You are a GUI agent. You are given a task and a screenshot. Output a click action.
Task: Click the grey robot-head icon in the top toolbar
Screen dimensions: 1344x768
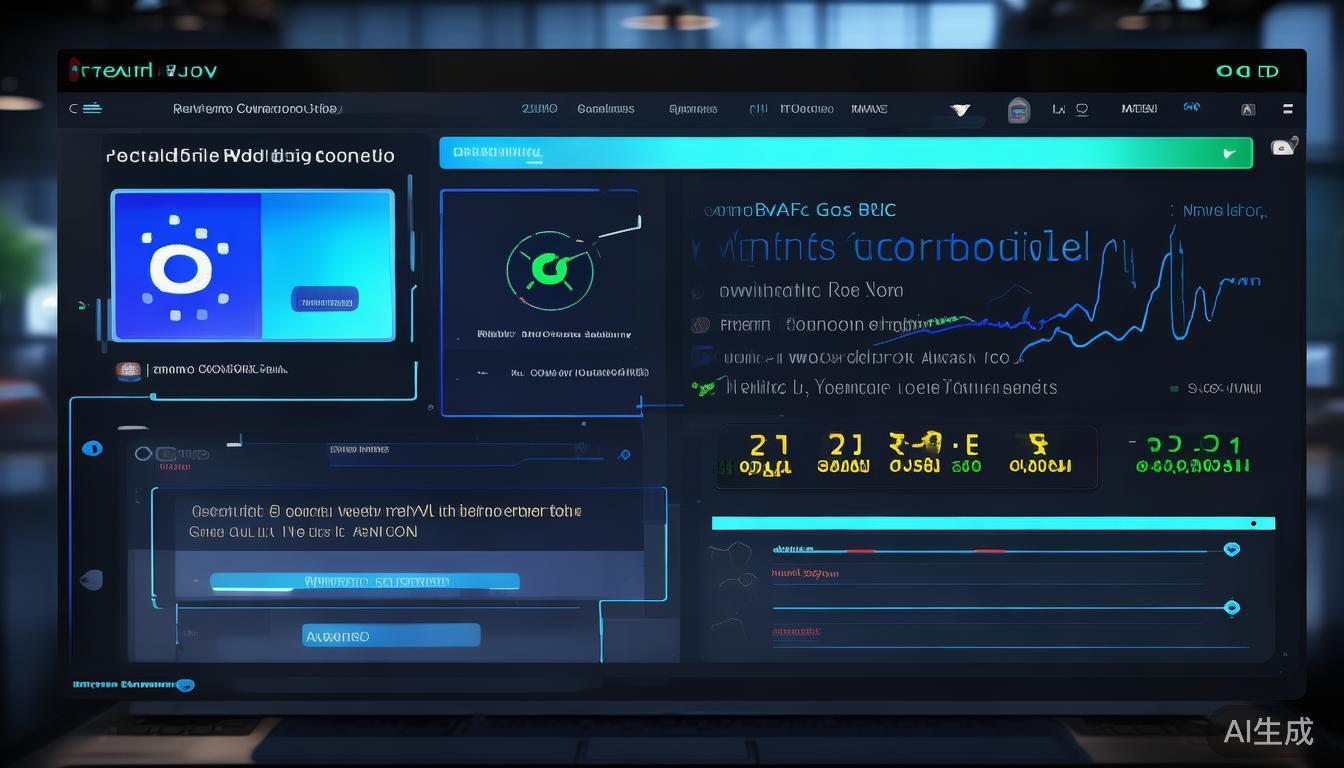pyautogui.click(x=1018, y=110)
